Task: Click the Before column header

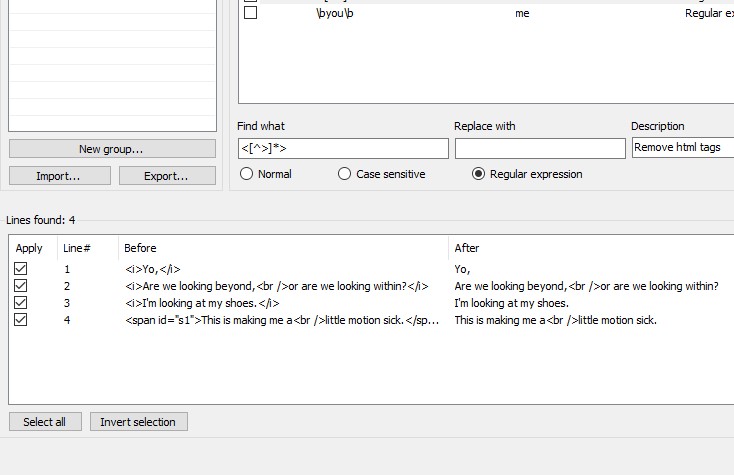Action: [140, 248]
